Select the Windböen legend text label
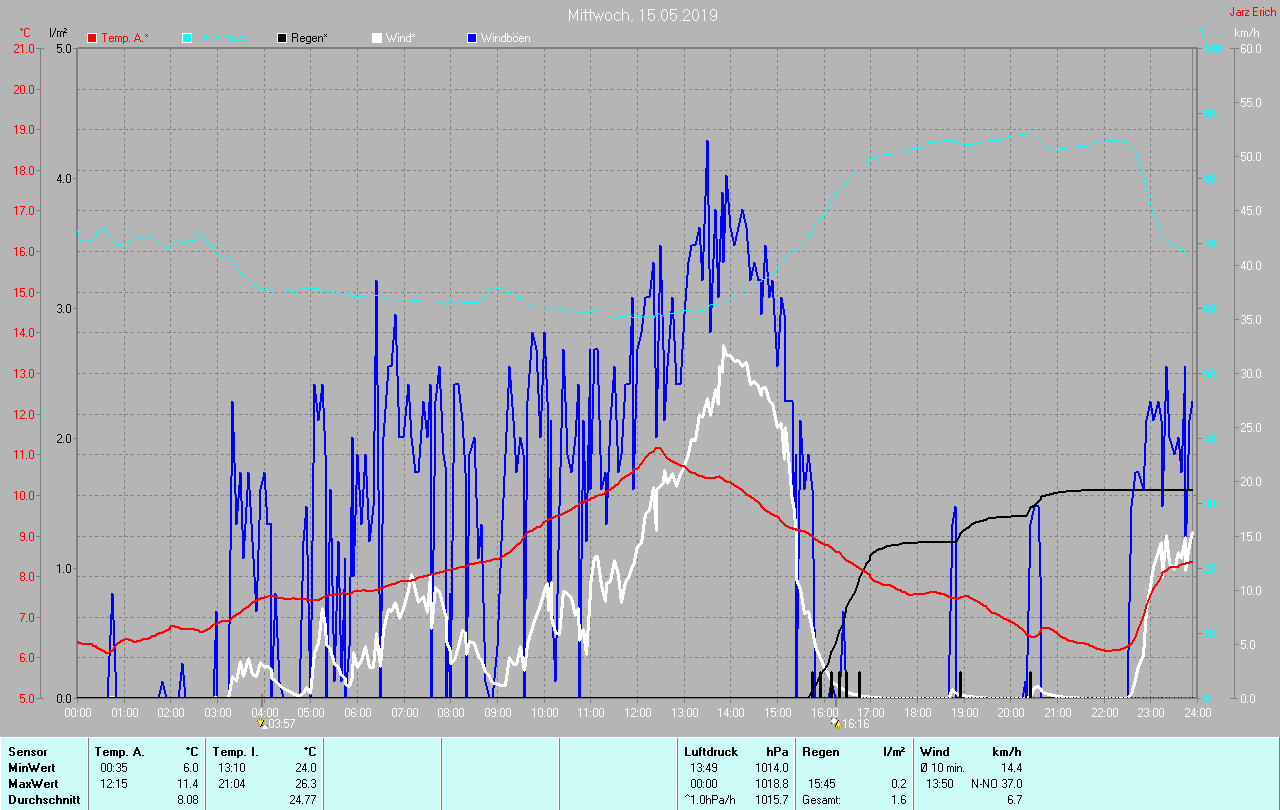Image resolution: width=1280 pixels, height=810 pixels. [505, 38]
